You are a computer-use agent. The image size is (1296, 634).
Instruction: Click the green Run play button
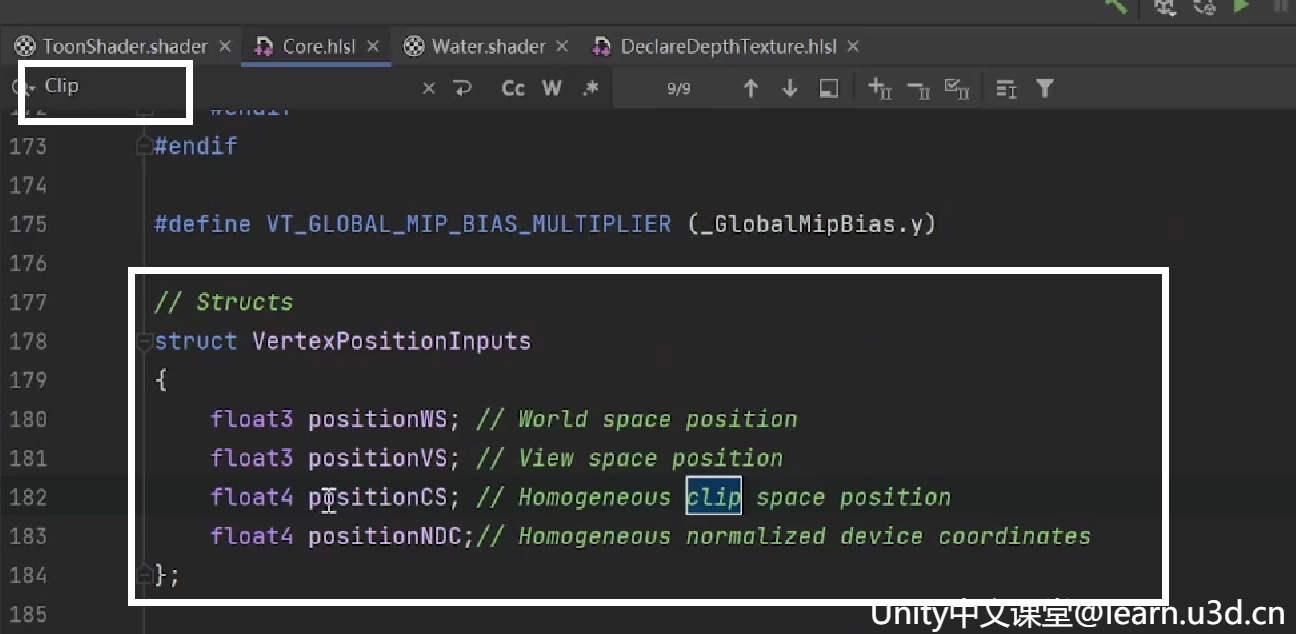pos(1241,5)
